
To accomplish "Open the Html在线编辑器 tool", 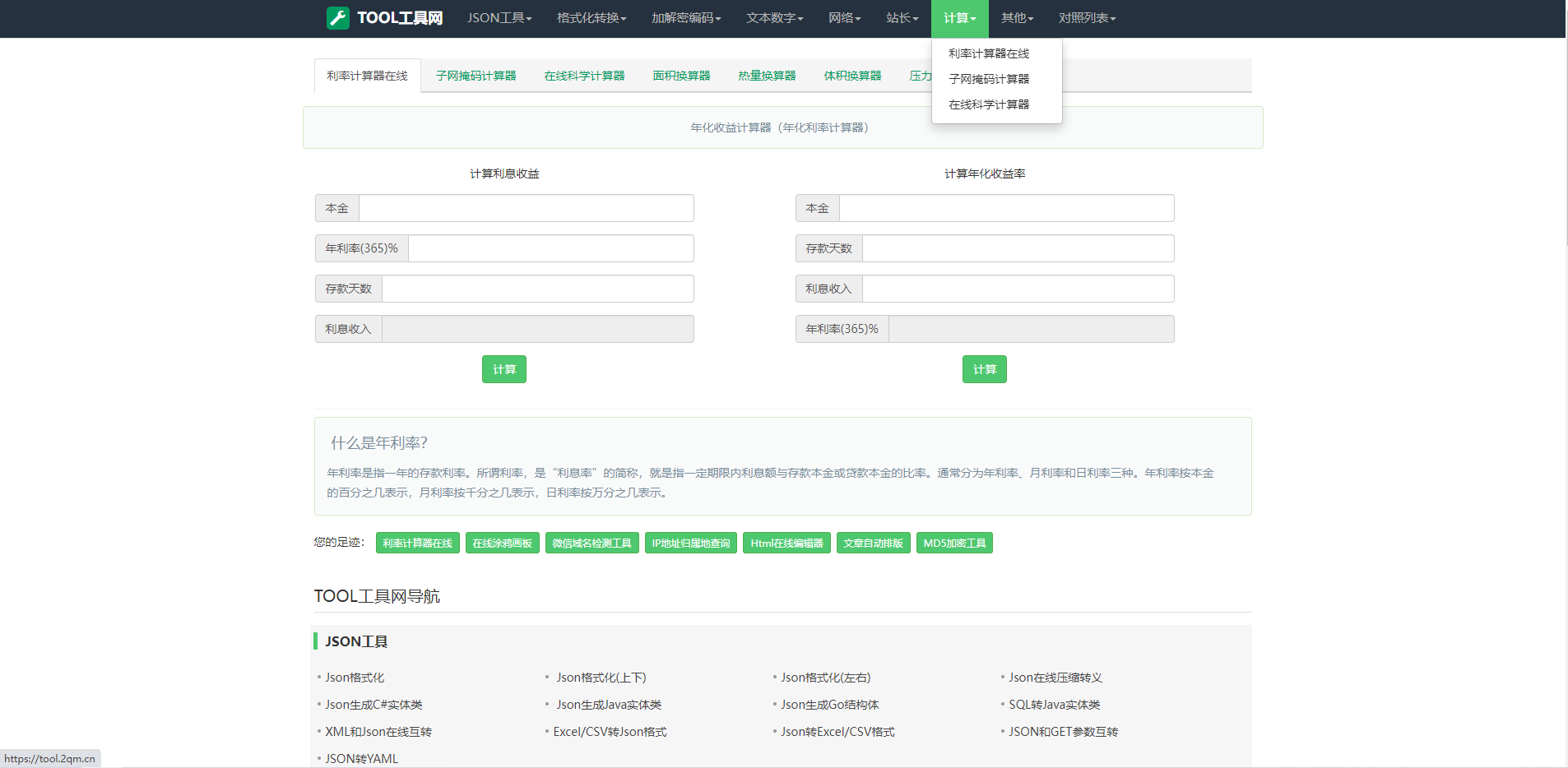I will [786, 543].
